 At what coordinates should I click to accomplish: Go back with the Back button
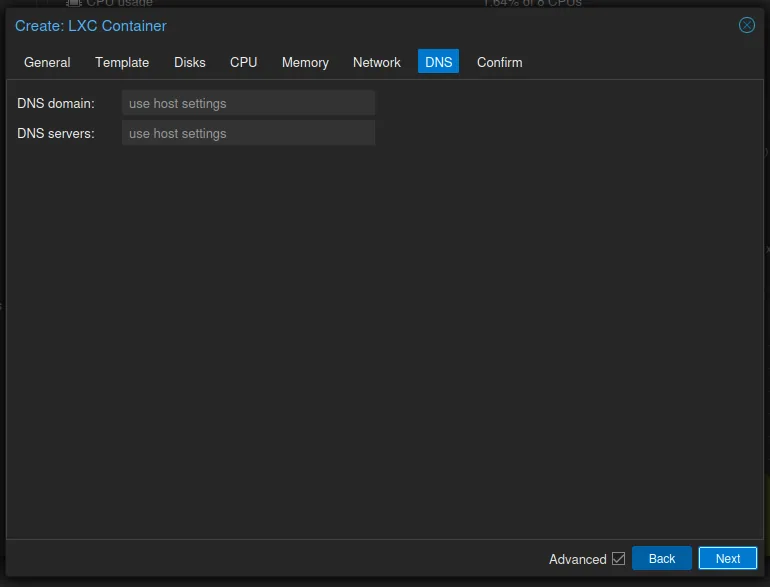(x=661, y=559)
